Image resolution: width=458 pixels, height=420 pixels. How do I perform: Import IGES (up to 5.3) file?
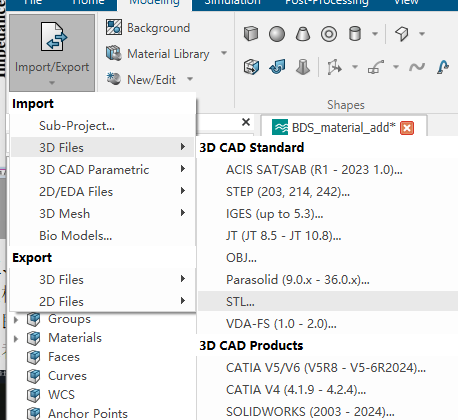click(328, 214)
